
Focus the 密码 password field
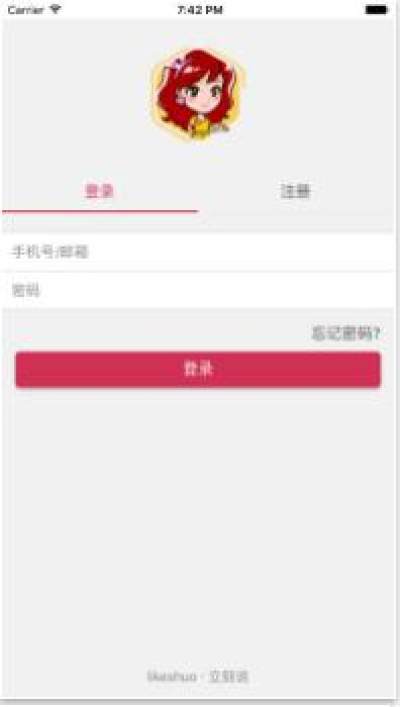point(198,291)
